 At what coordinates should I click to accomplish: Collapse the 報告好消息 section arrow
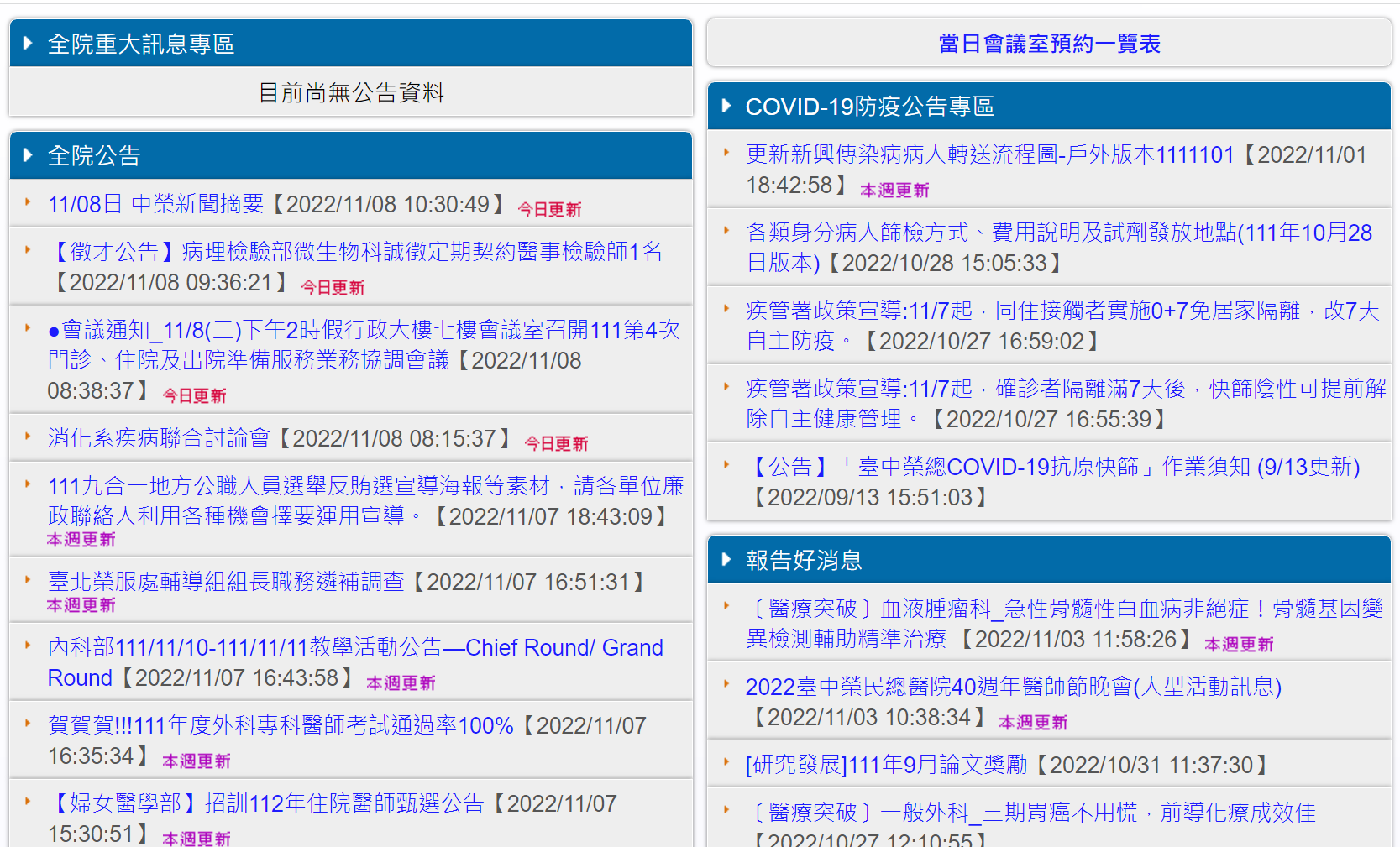click(x=726, y=560)
